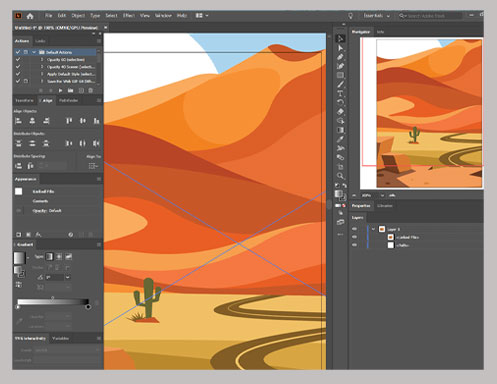Screen dimensions: 497x384
Task: Collapse the Default Actions set arrow
Action: (34, 52)
